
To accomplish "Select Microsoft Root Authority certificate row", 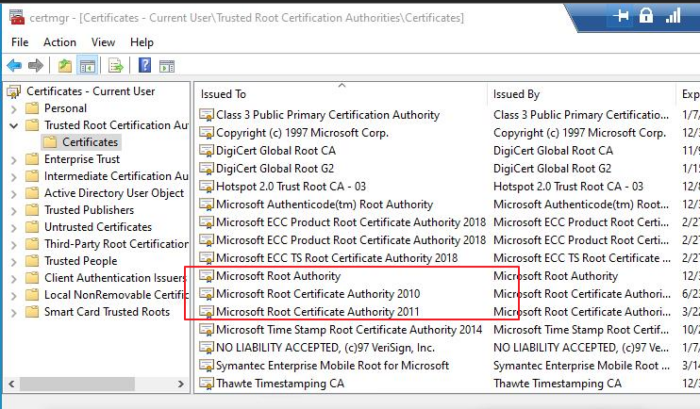I will click(278, 276).
